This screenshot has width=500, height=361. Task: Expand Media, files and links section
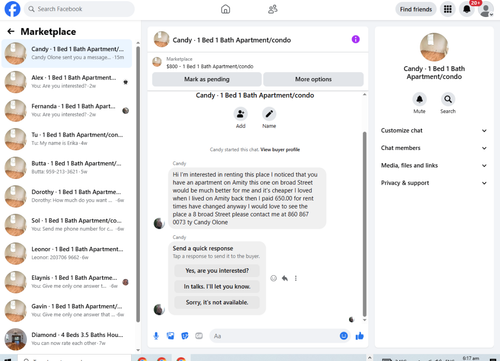pyautogui.click(x=434, y=165)
